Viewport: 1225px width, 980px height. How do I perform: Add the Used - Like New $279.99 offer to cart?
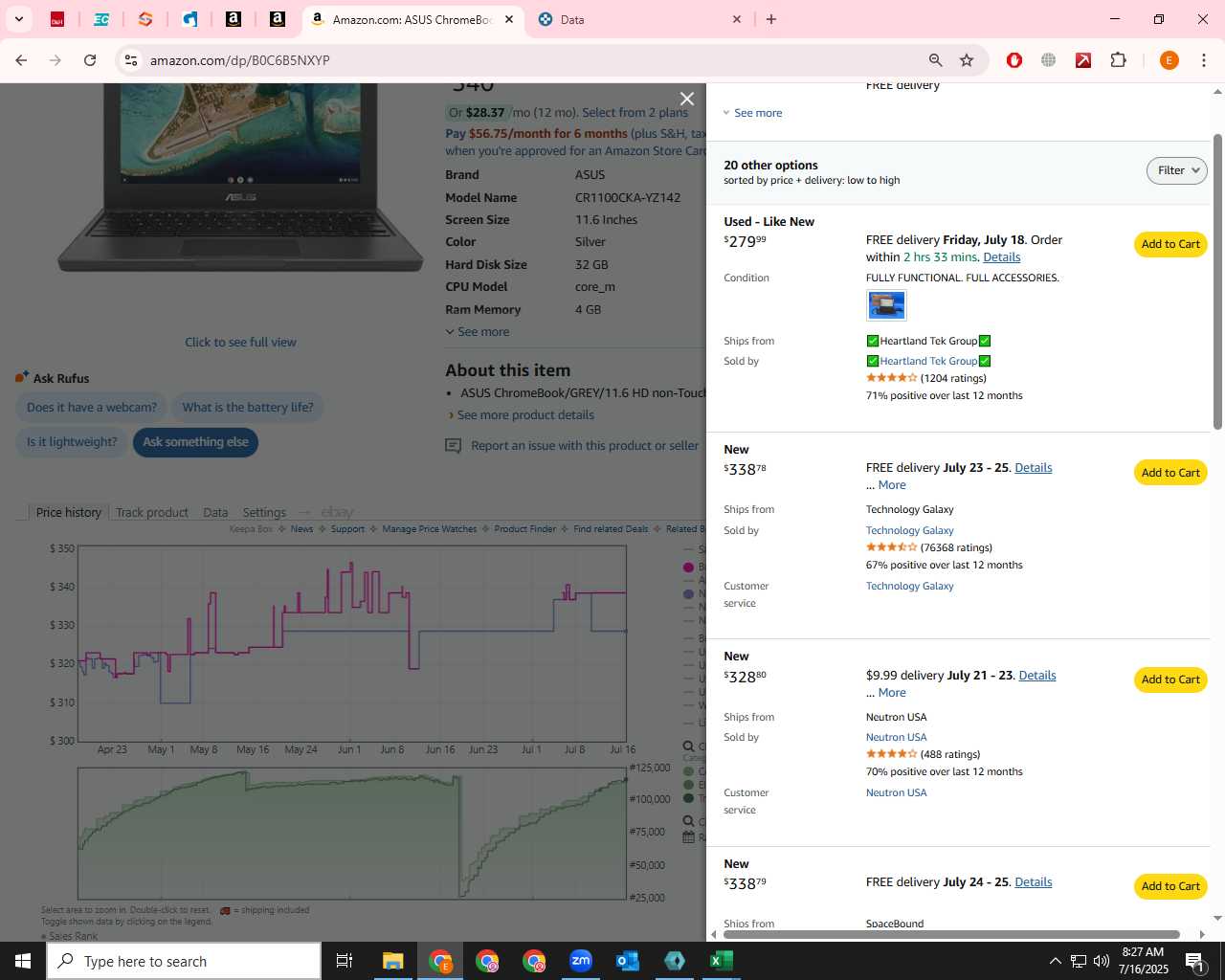tap(1170, 244)
